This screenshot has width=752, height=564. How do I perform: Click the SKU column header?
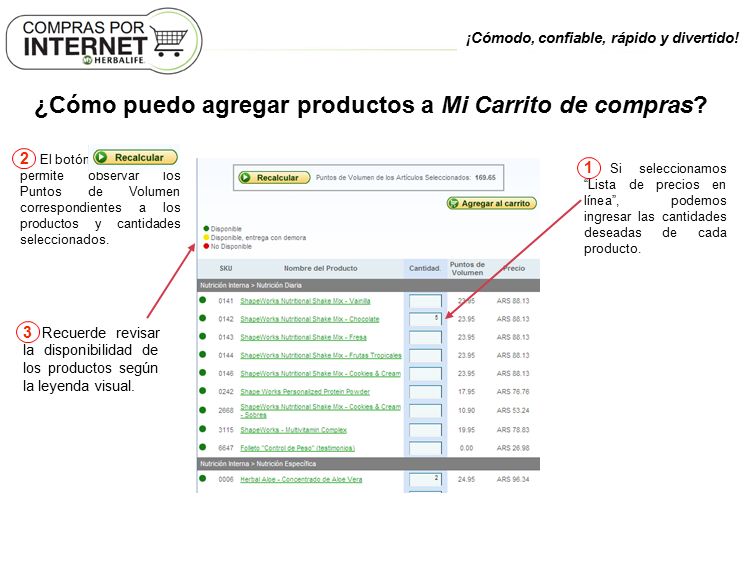[225, 268]
